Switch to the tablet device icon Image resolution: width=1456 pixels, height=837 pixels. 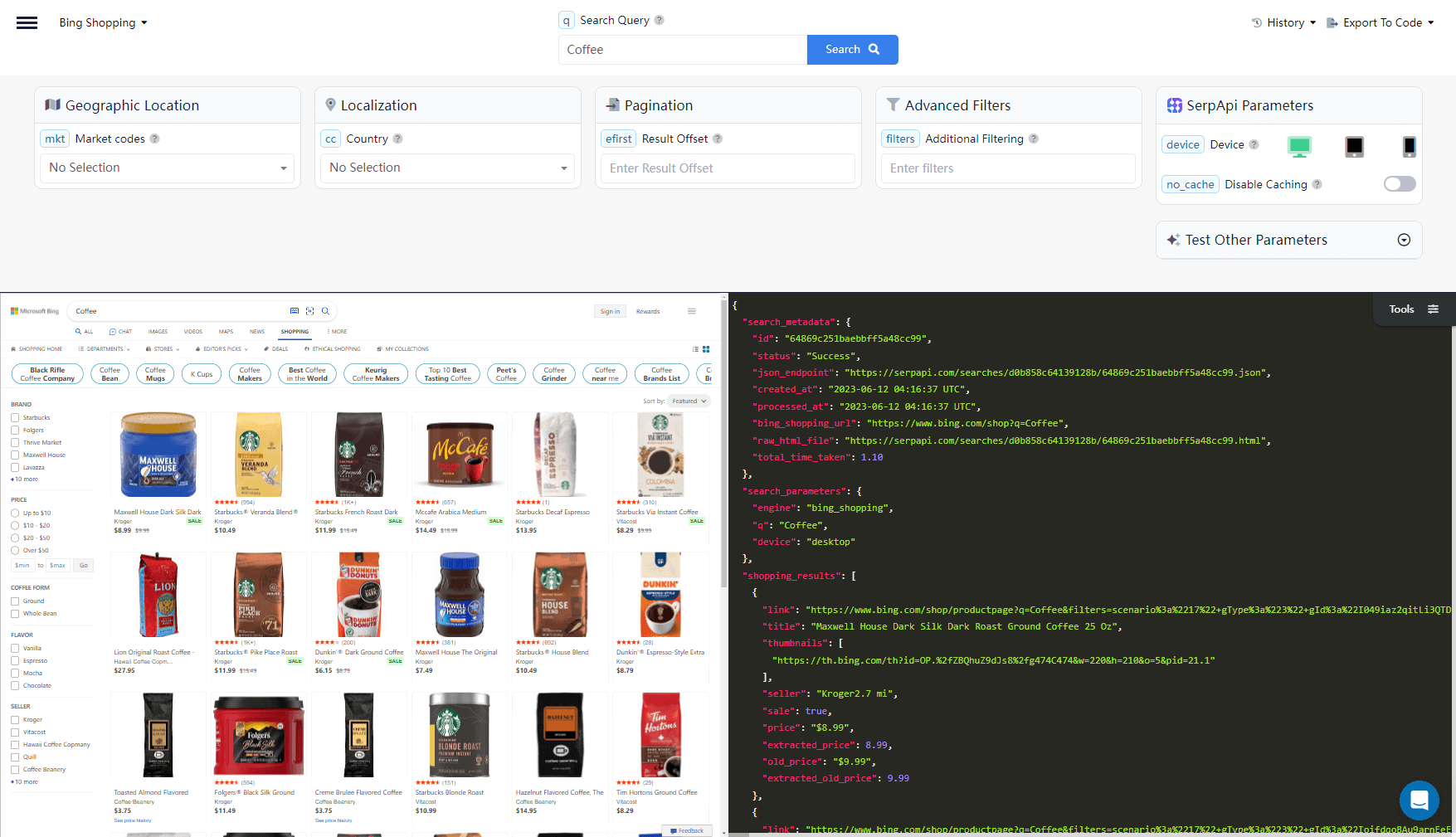click(x=1354, y=146)
